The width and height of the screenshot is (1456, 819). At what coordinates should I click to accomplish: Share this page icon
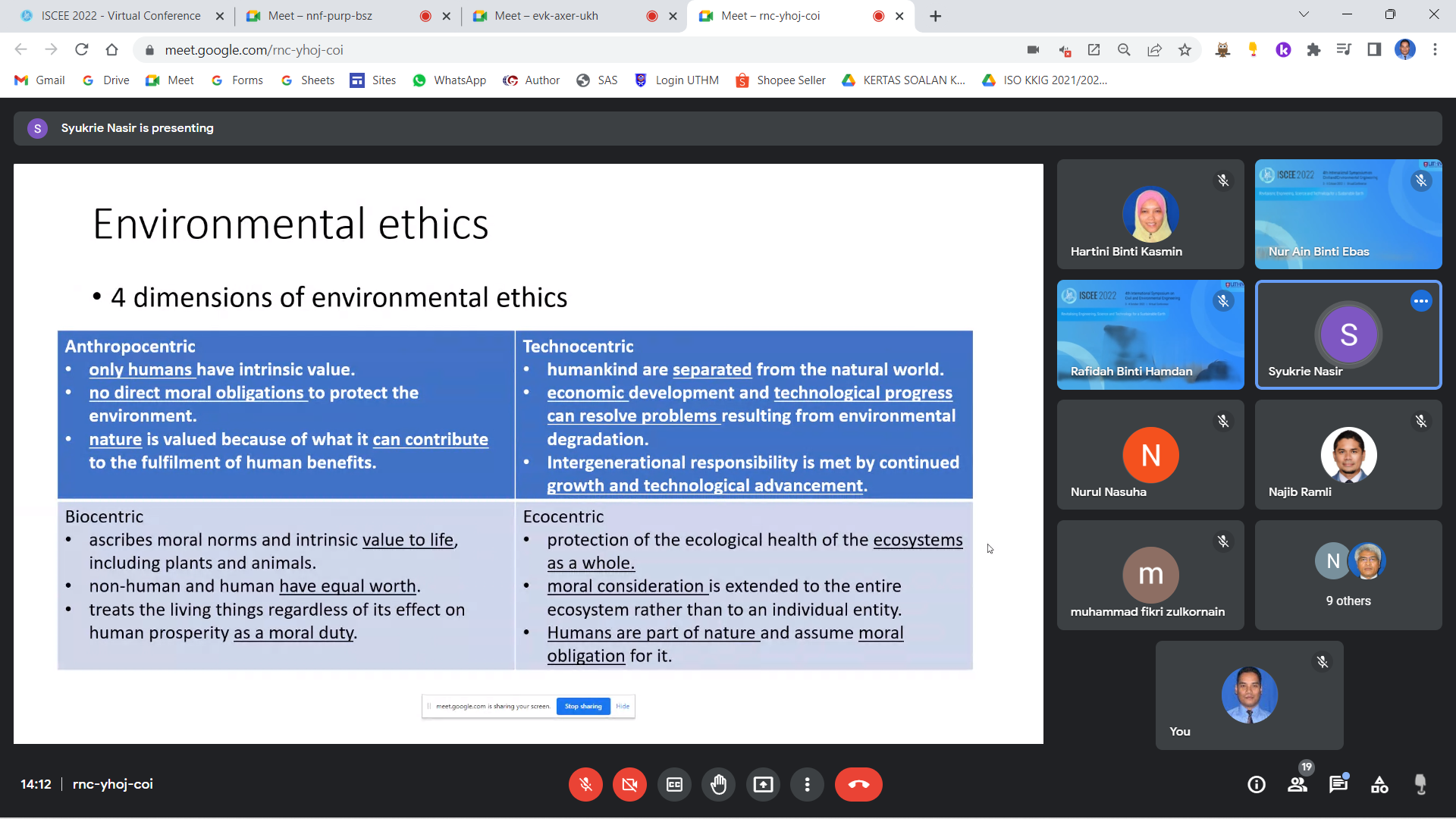1154,49
